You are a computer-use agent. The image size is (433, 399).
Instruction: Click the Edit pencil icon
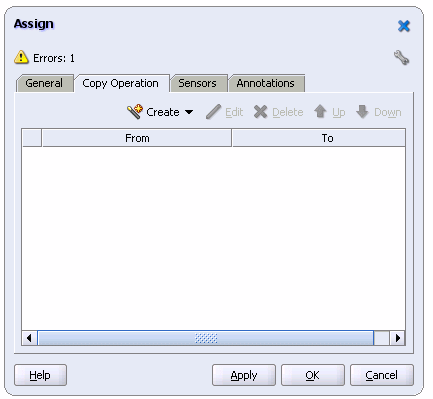(x=213, y=112)
